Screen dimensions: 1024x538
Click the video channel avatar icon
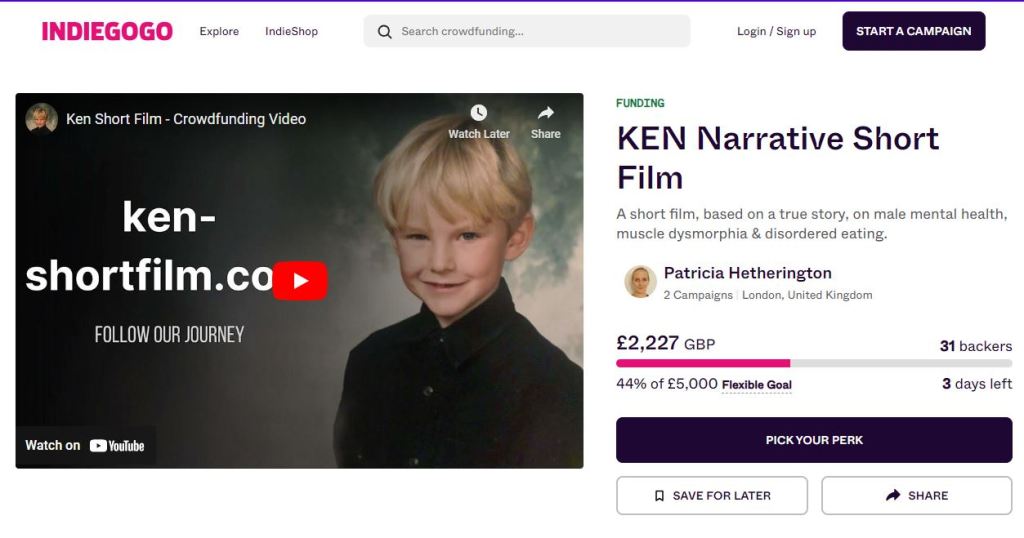pos(42,119)
